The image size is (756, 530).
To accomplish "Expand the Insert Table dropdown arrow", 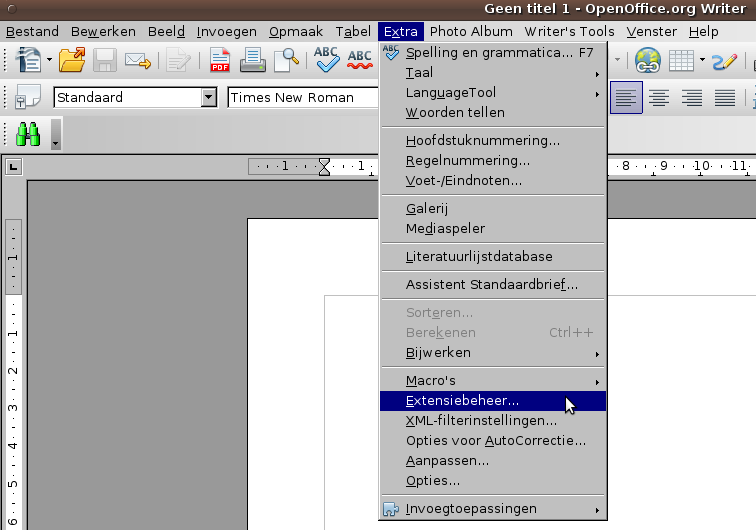I will coord(703,60).
